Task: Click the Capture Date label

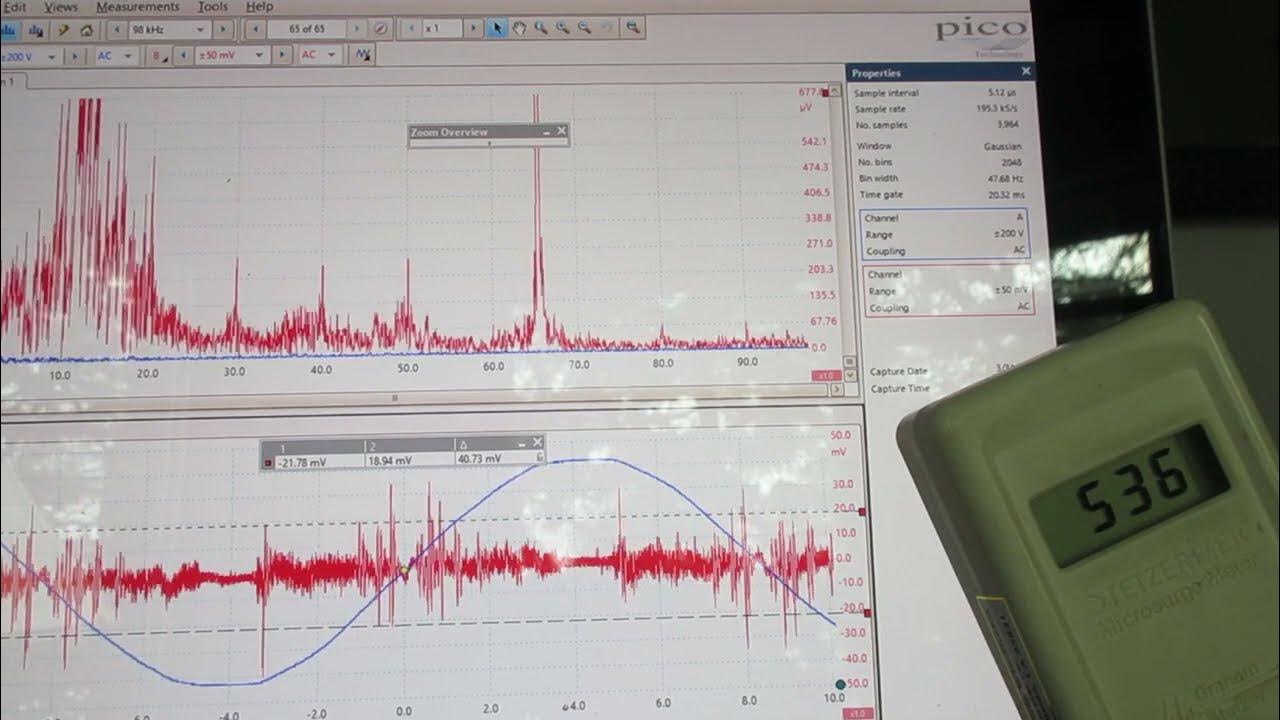Action: (900, 372)
